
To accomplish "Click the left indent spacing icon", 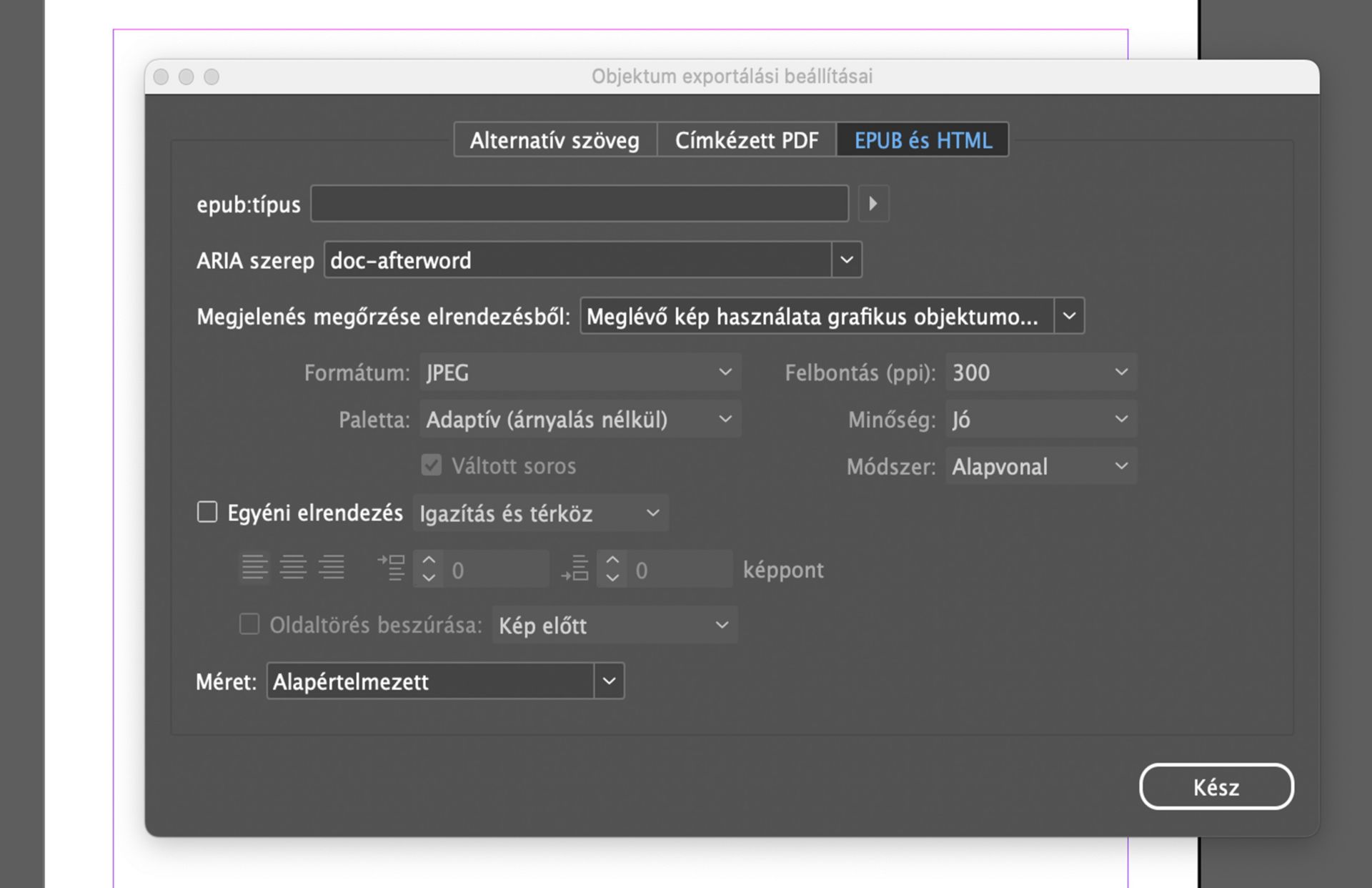I will [392, 568].
